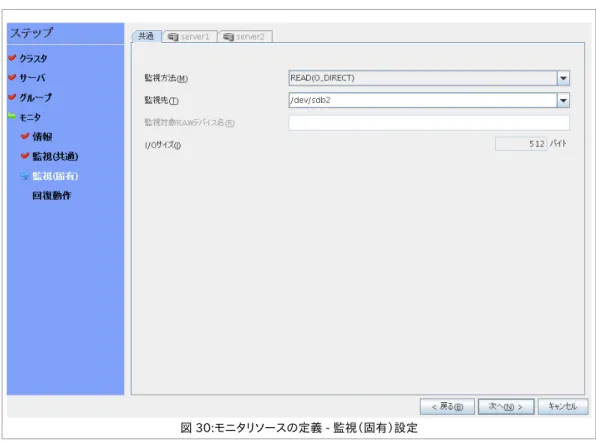Switch to the 共通 tab

pos(146,36)
